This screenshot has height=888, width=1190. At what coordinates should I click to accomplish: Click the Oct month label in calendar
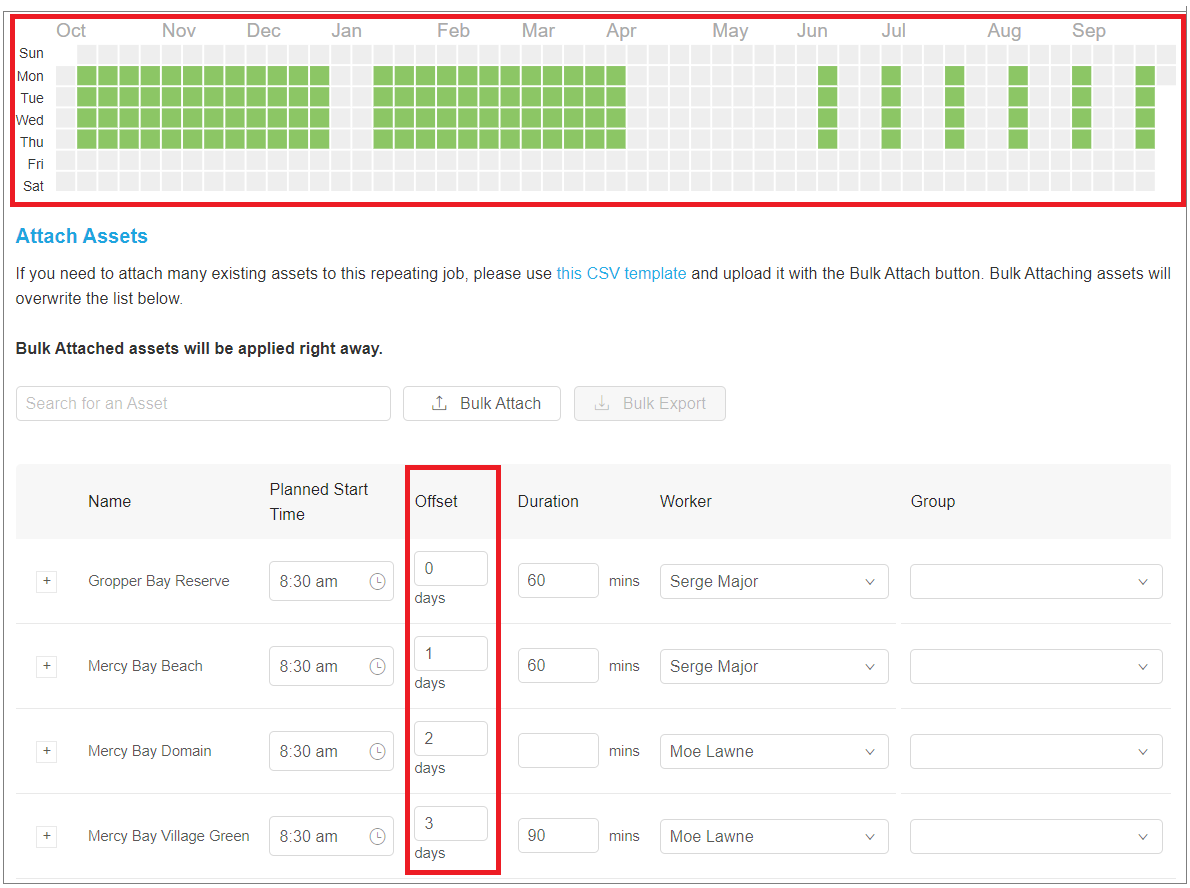tap(71, 30)
